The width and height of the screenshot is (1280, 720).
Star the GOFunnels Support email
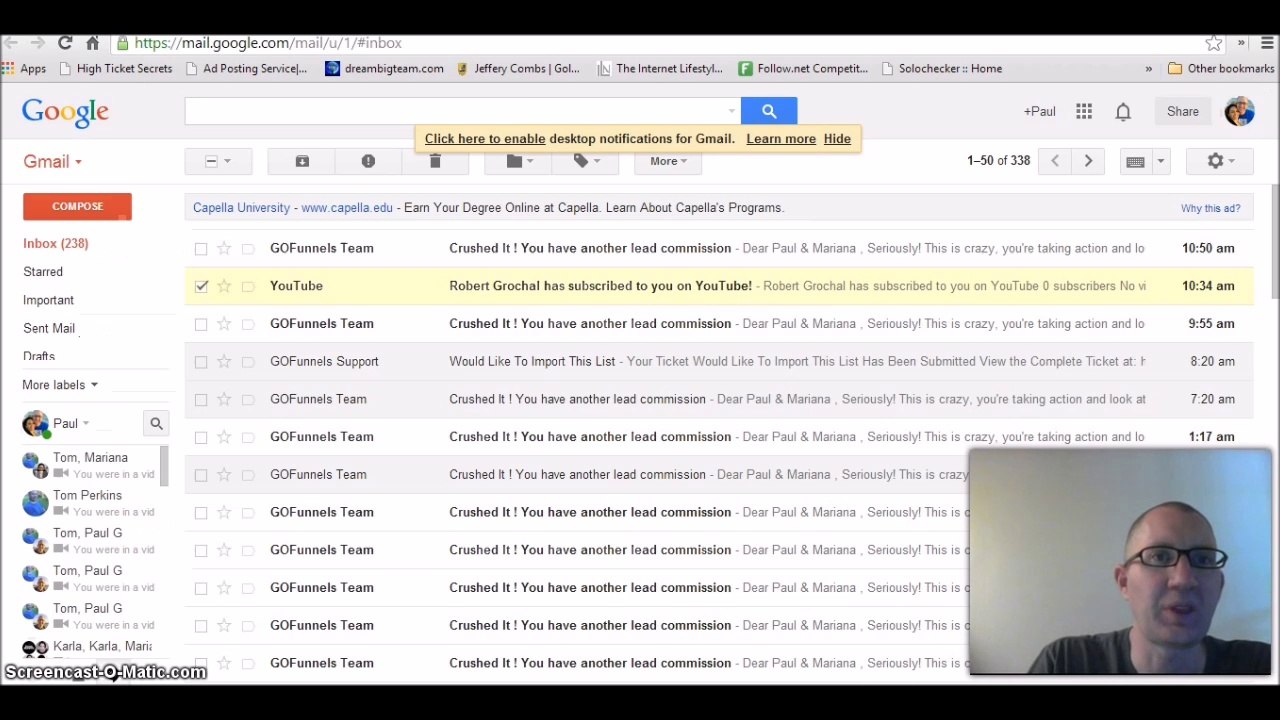click(x=224, y=362)
